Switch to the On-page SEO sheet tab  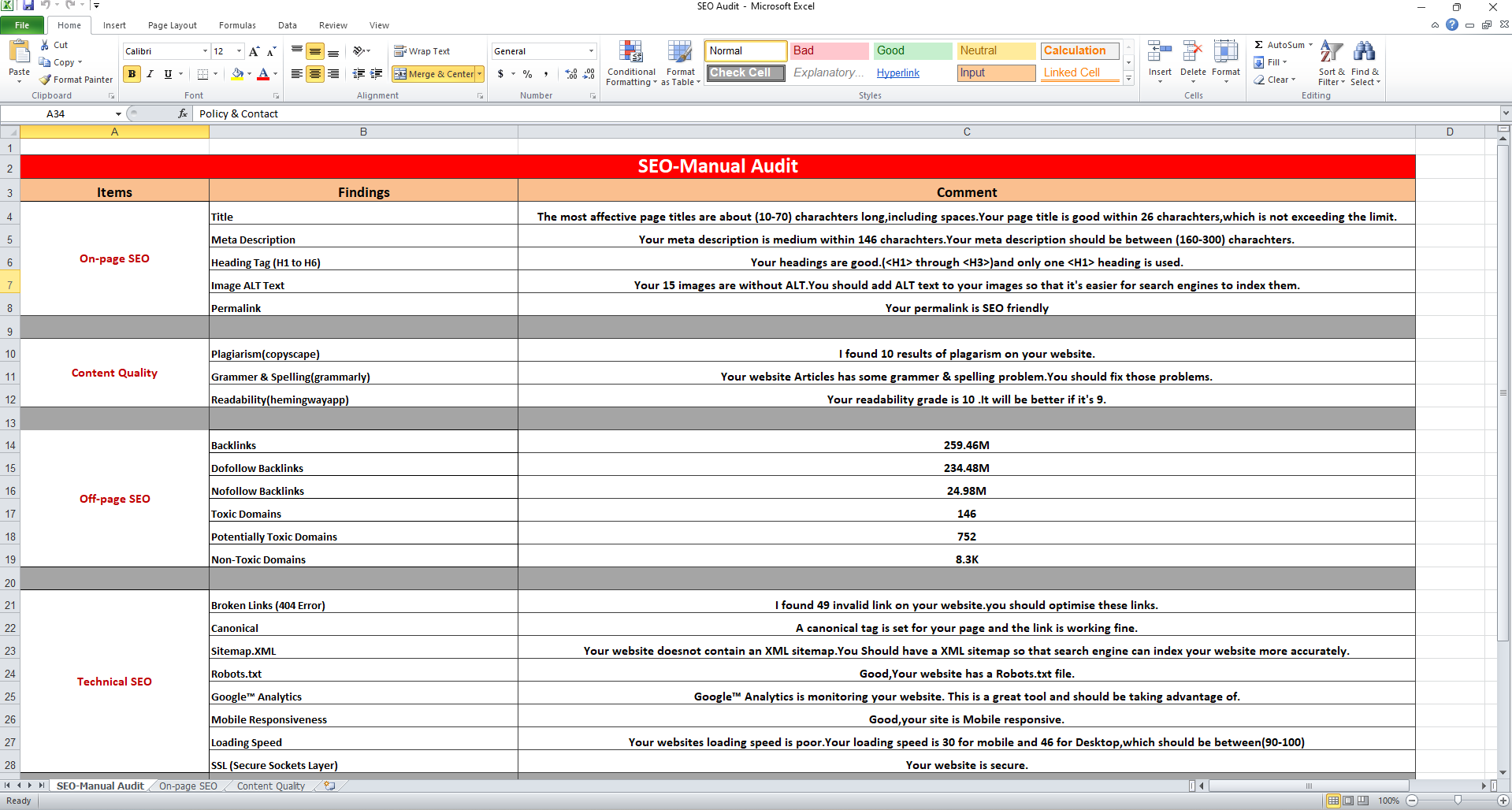pos(188,786)
